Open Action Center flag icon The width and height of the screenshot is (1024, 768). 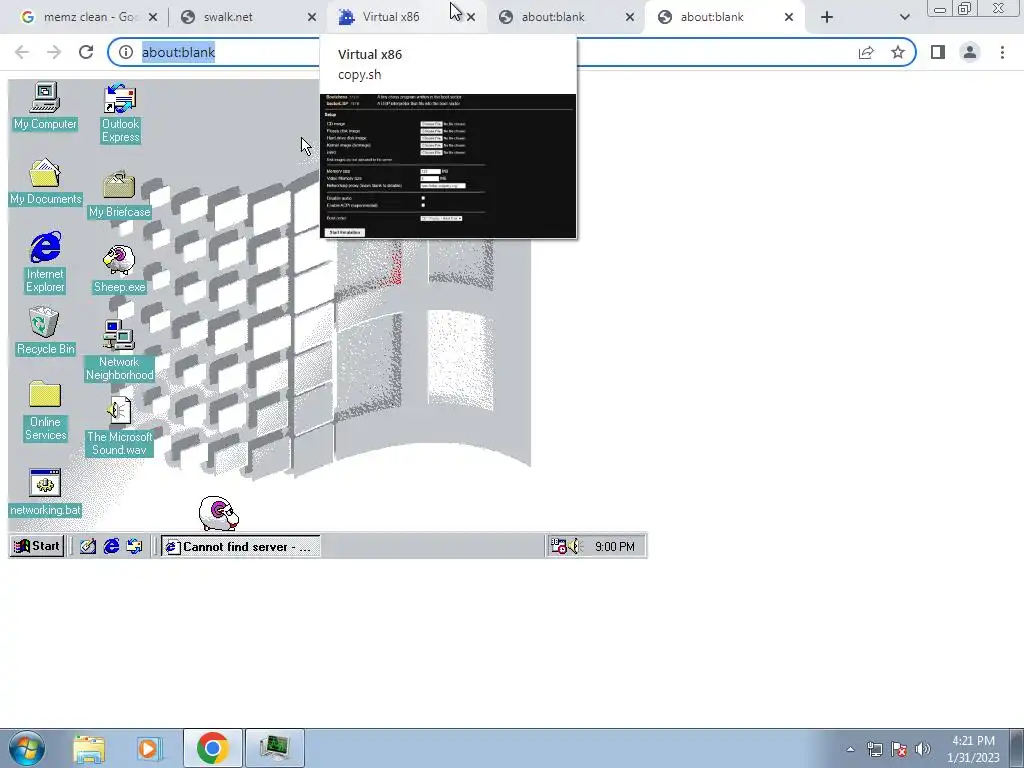click(899, 749)
